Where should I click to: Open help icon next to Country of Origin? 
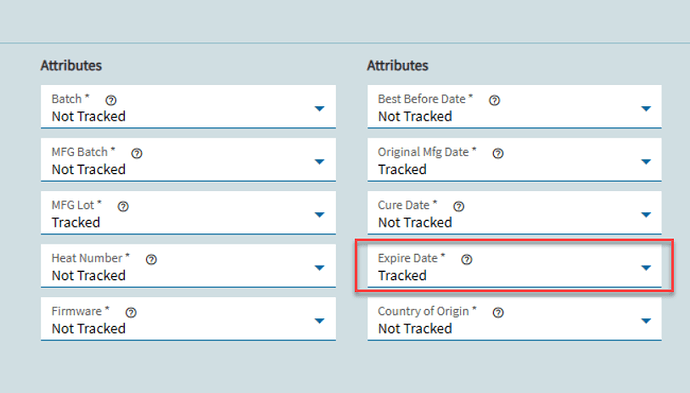[x=498, y=312]
